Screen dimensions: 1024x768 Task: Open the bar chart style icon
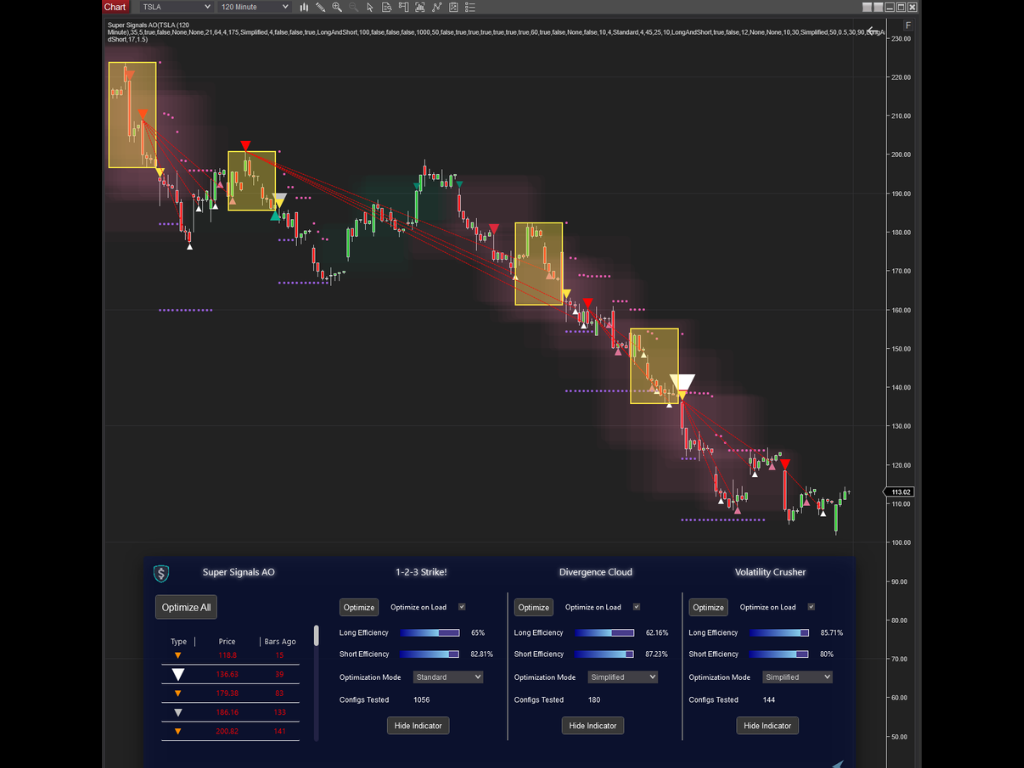[304, 7]
